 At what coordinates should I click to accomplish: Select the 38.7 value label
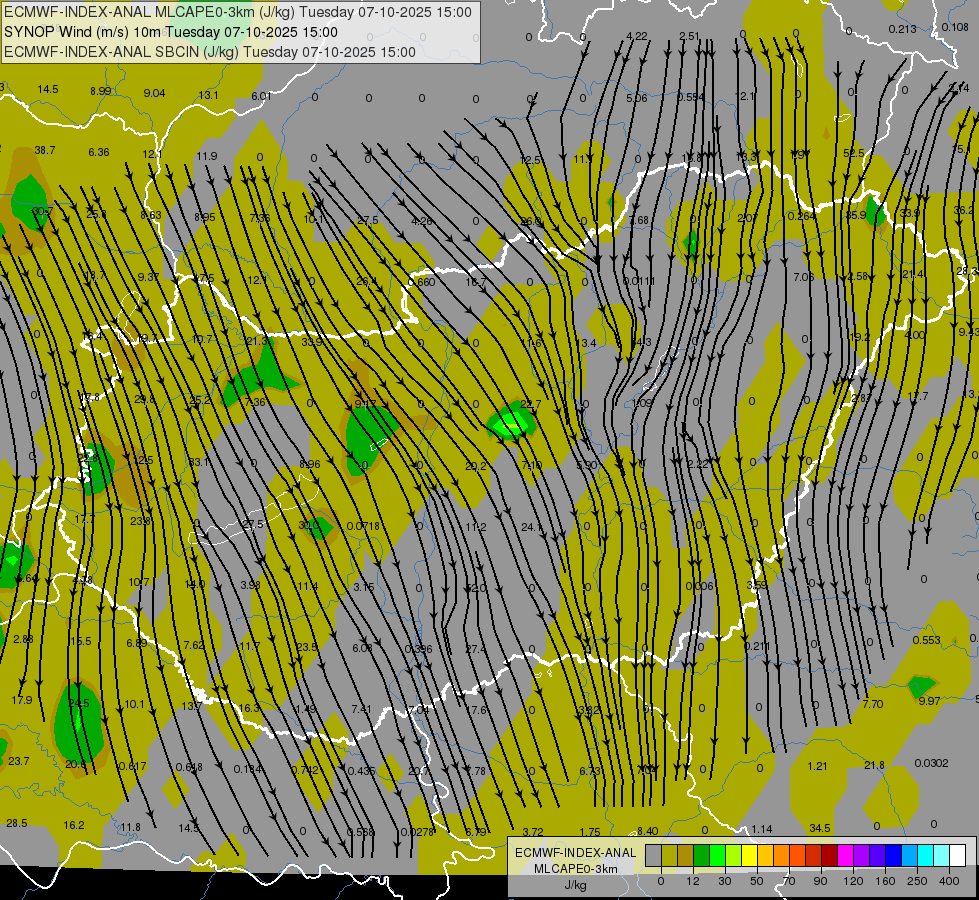tap(45, 150)
